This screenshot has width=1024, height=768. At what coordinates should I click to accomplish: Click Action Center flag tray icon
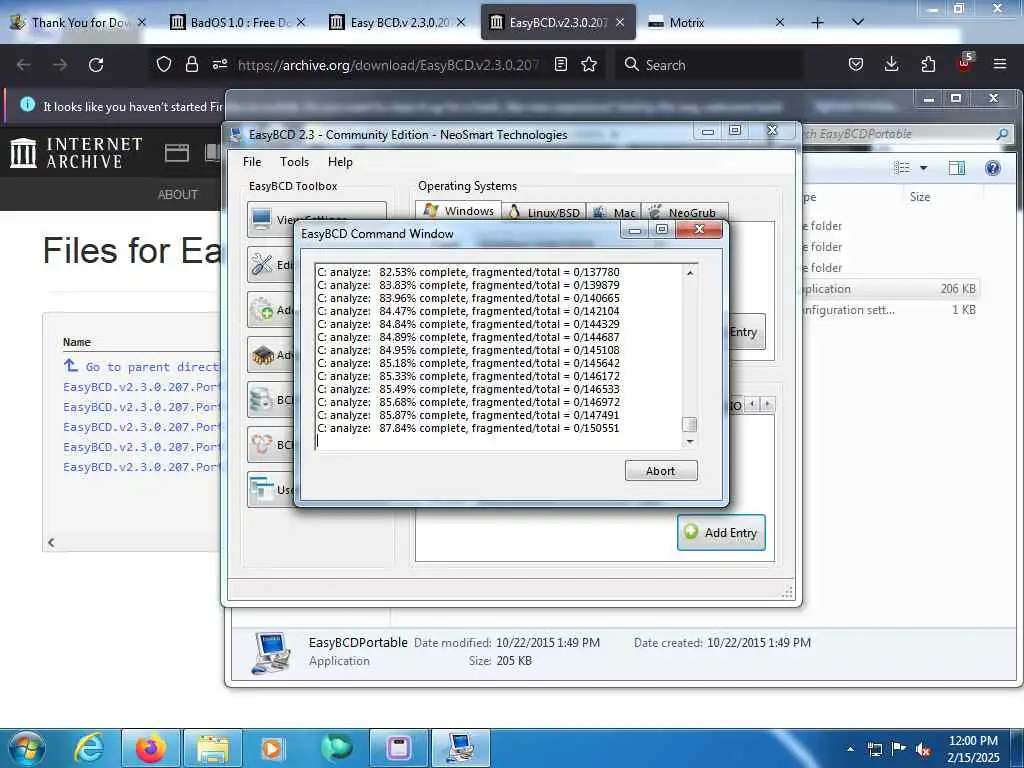[899, 749]
